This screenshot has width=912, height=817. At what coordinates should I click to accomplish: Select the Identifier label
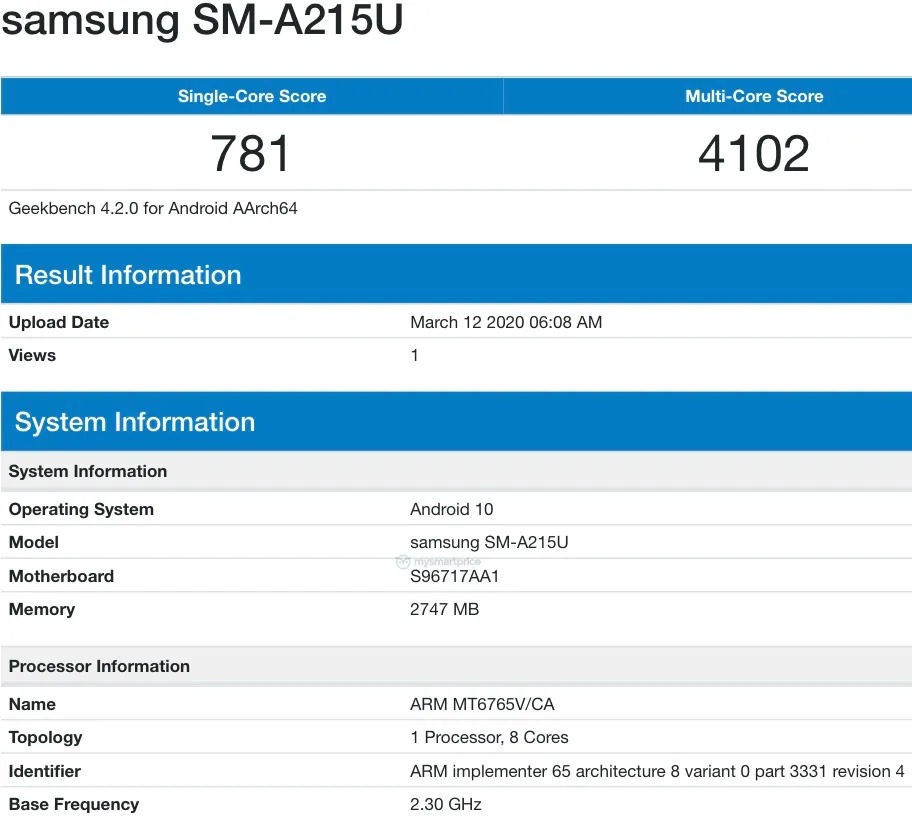pos(45,771)
